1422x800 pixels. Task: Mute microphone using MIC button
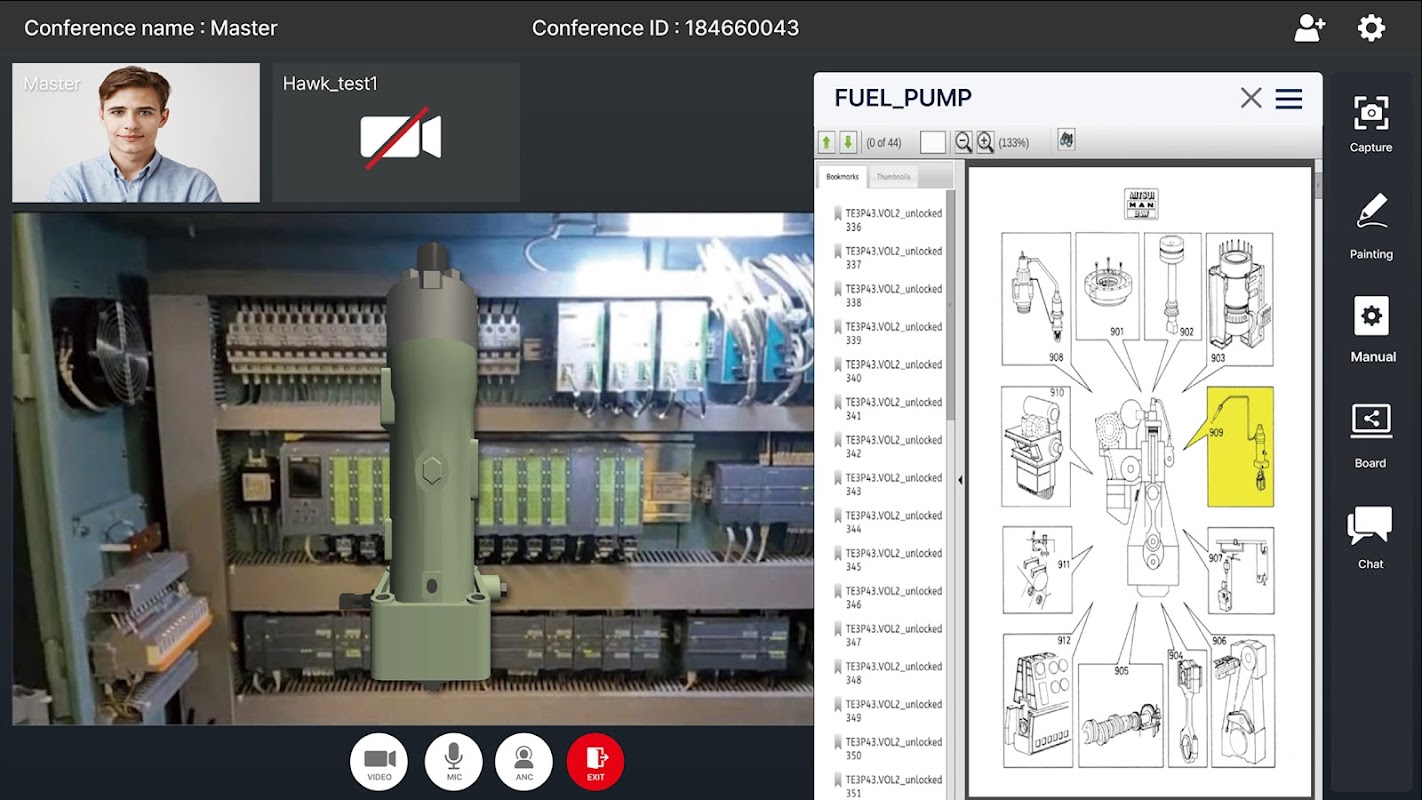pos(454,762)
